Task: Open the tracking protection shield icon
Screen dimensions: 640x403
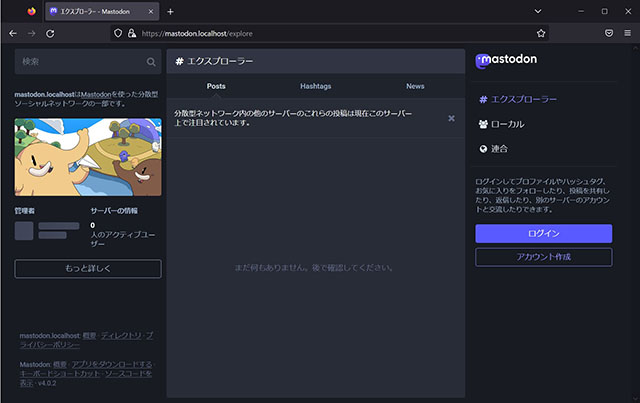Action: (118, 33)
